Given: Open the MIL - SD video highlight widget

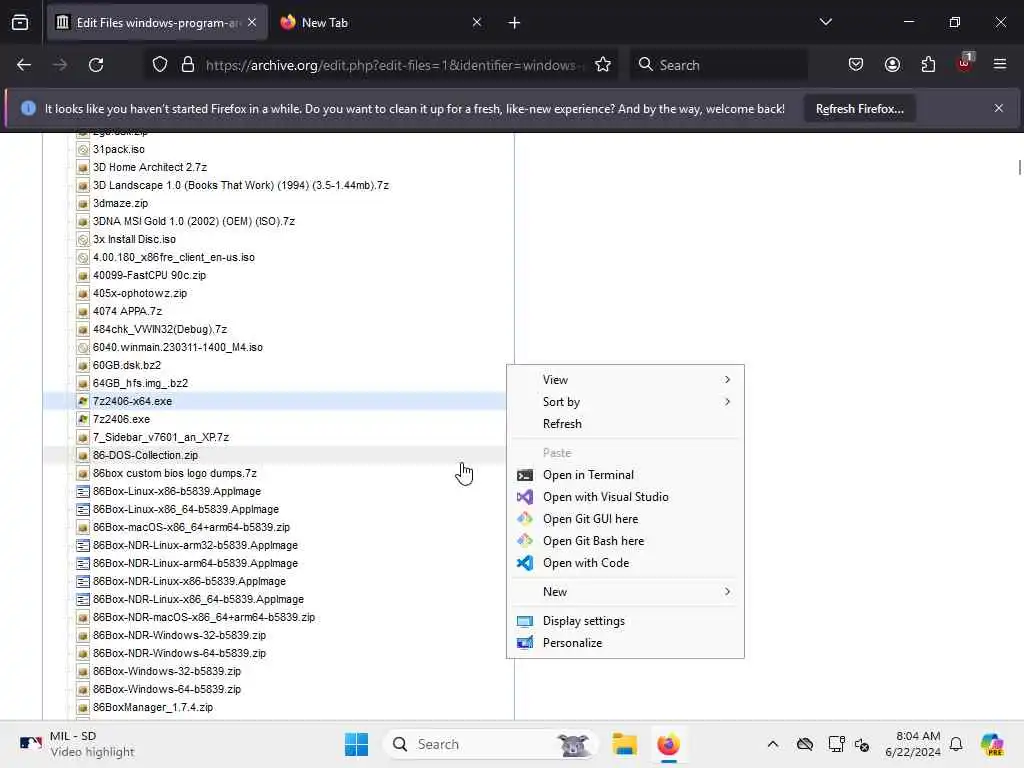Looking at the screenshot, I should [x=76, y=744].
